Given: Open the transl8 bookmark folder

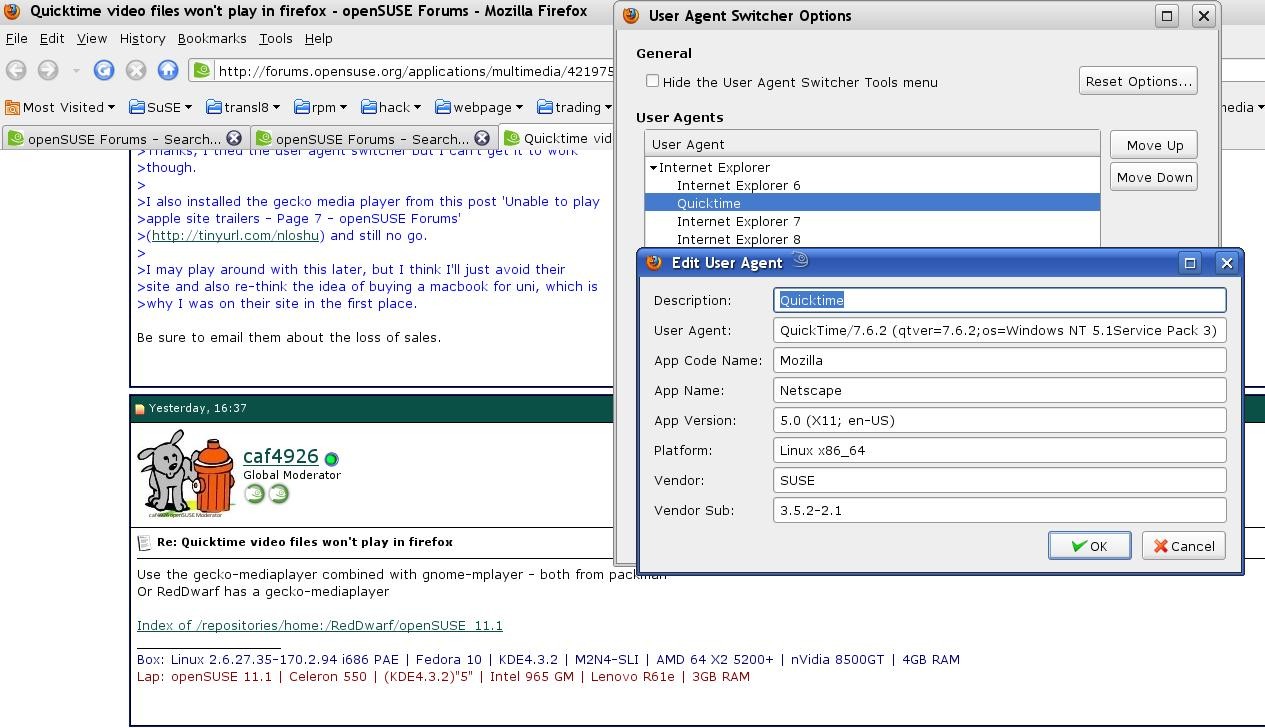Looking at the screenshot, I should pos(245,107).
